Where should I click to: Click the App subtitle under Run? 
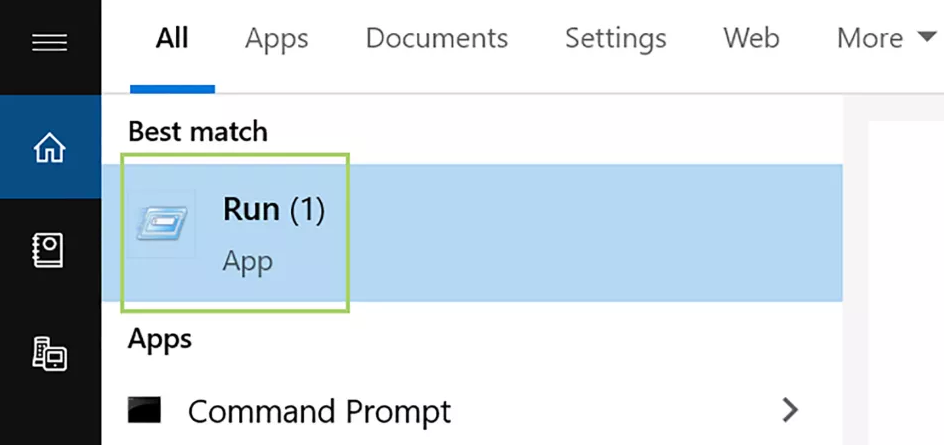point(247,263)
